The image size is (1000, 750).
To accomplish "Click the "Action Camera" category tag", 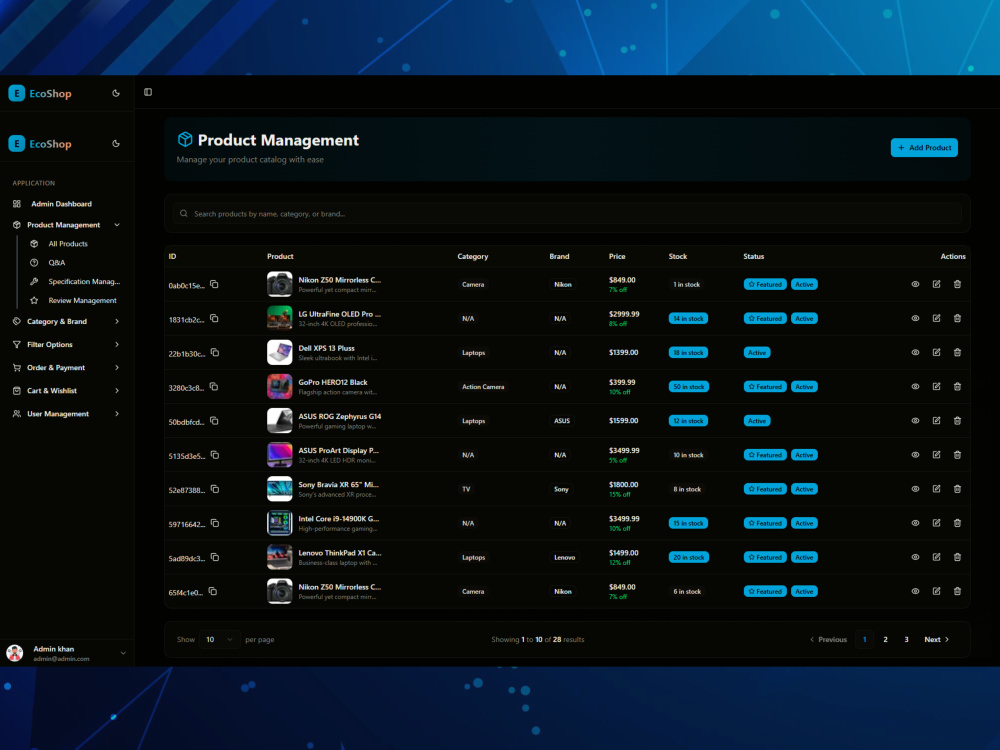I will (483, 386).
